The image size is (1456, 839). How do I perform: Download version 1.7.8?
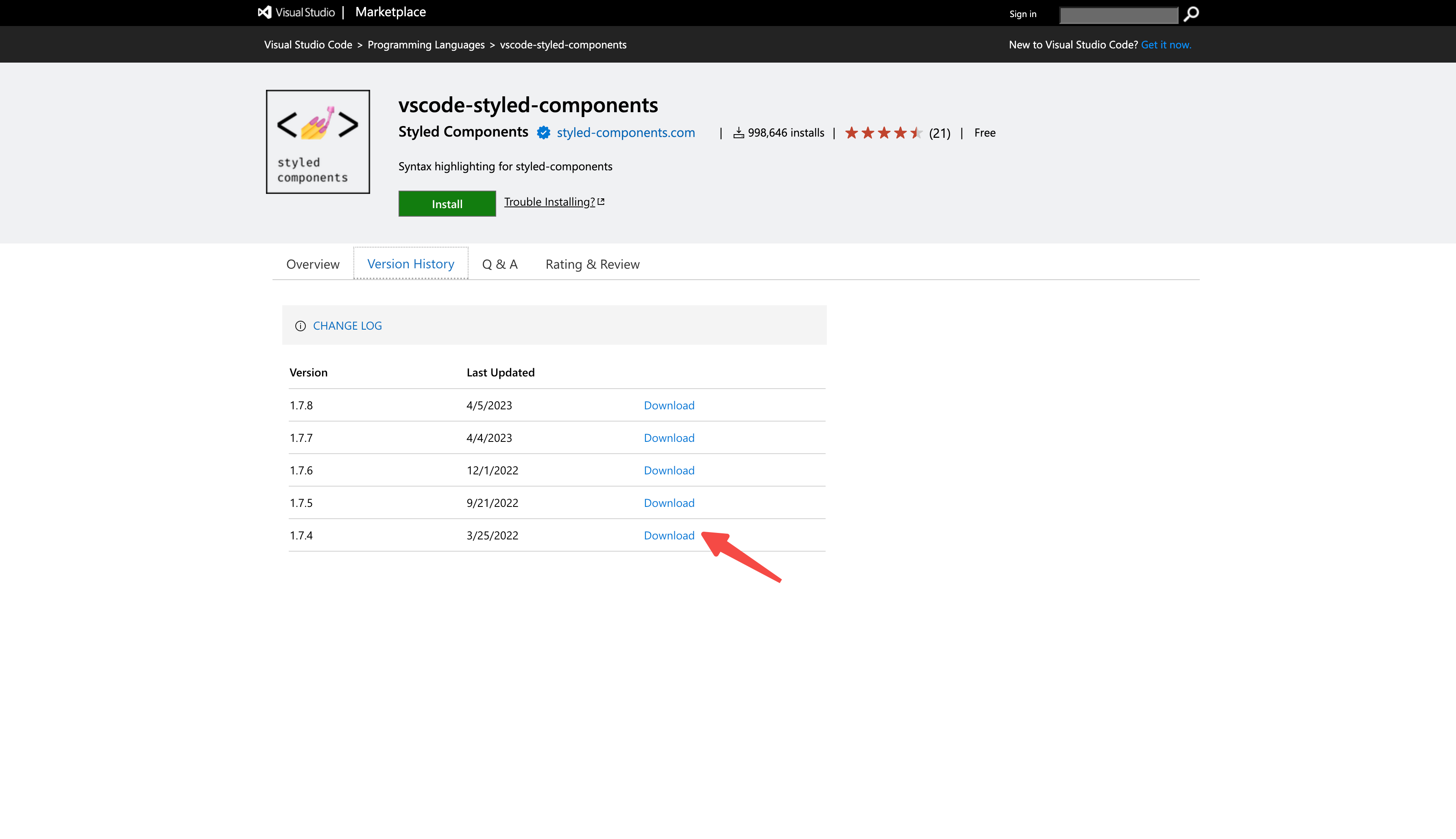click(x=669, y=405)
